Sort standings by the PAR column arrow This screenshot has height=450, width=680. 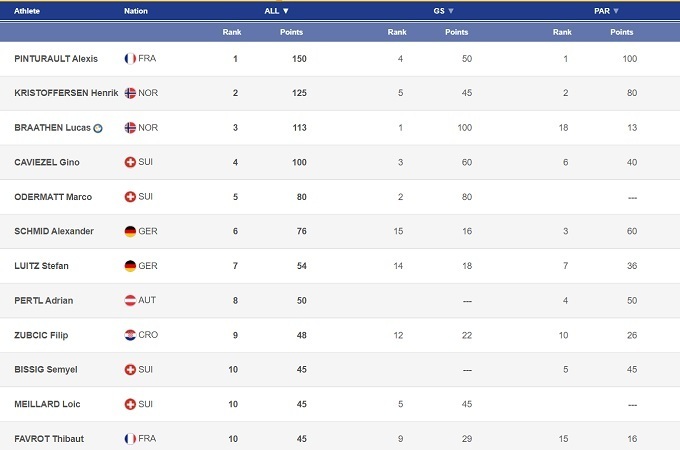[x=616, y=11]
